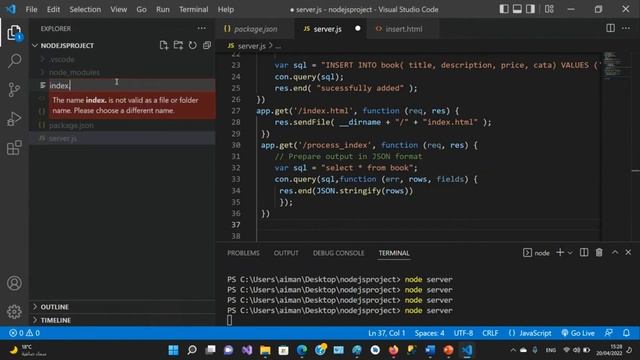Viewport: 640px width, 360px height.
Task: Change Spaces: 4 indentation setting
Action: coord(429,333)
